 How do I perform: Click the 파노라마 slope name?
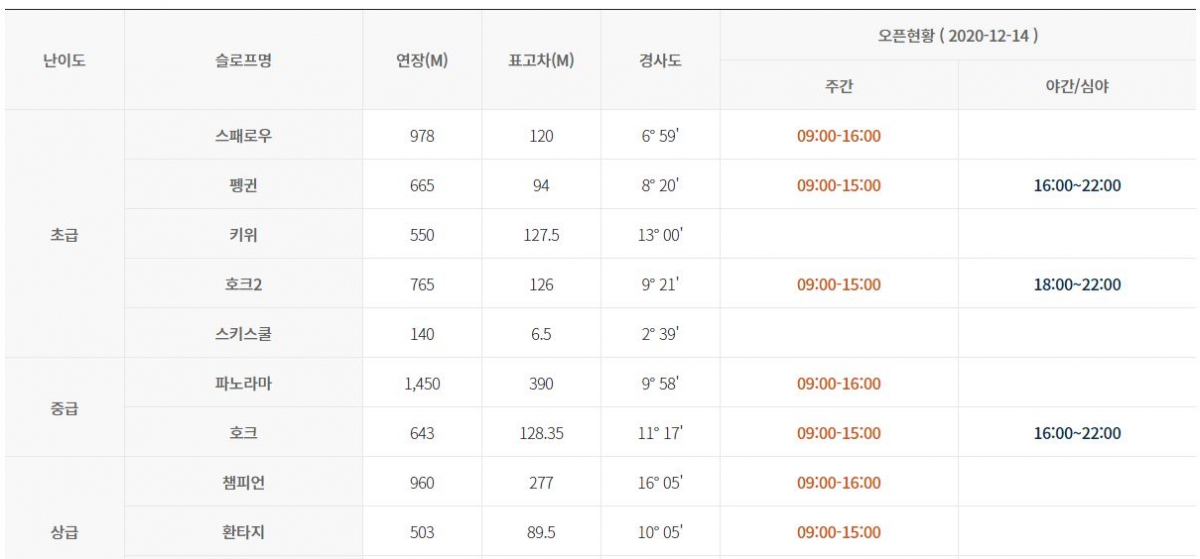[x=243, y=384]
